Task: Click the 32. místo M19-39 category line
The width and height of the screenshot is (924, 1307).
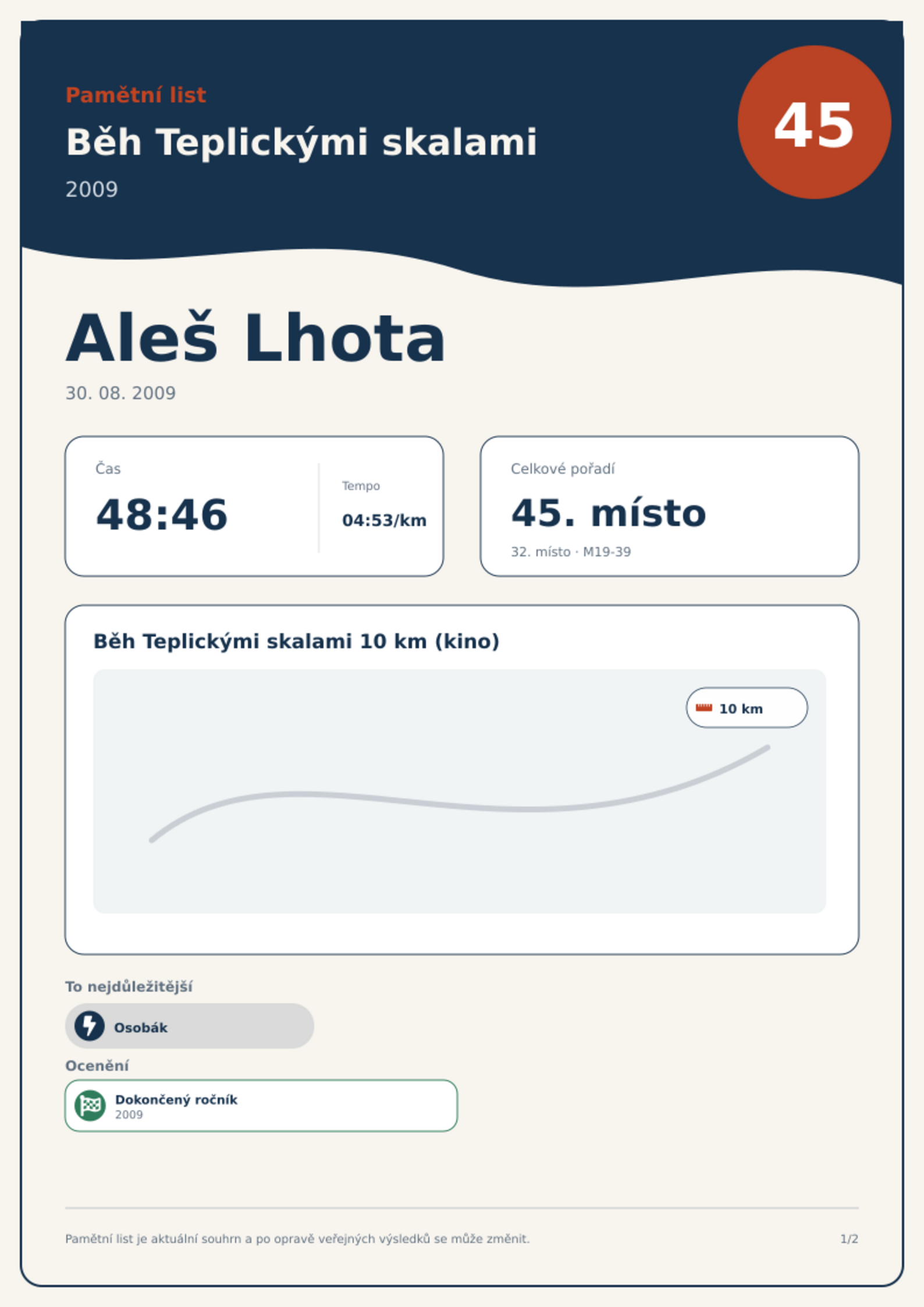Action: (571, 552)
